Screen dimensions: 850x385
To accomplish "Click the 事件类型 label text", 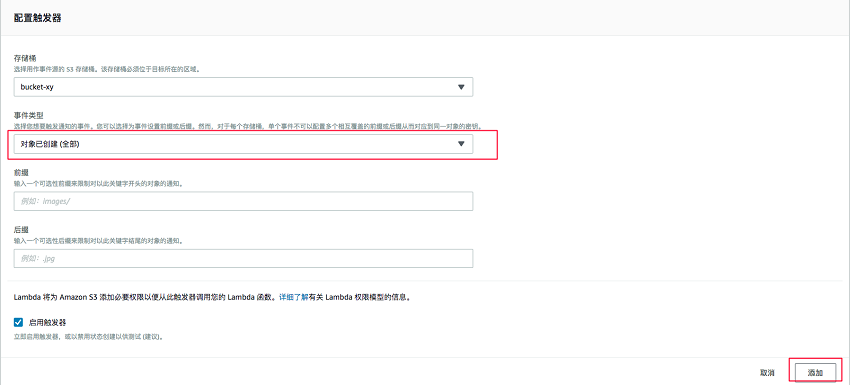I will [x=29, y=116].
